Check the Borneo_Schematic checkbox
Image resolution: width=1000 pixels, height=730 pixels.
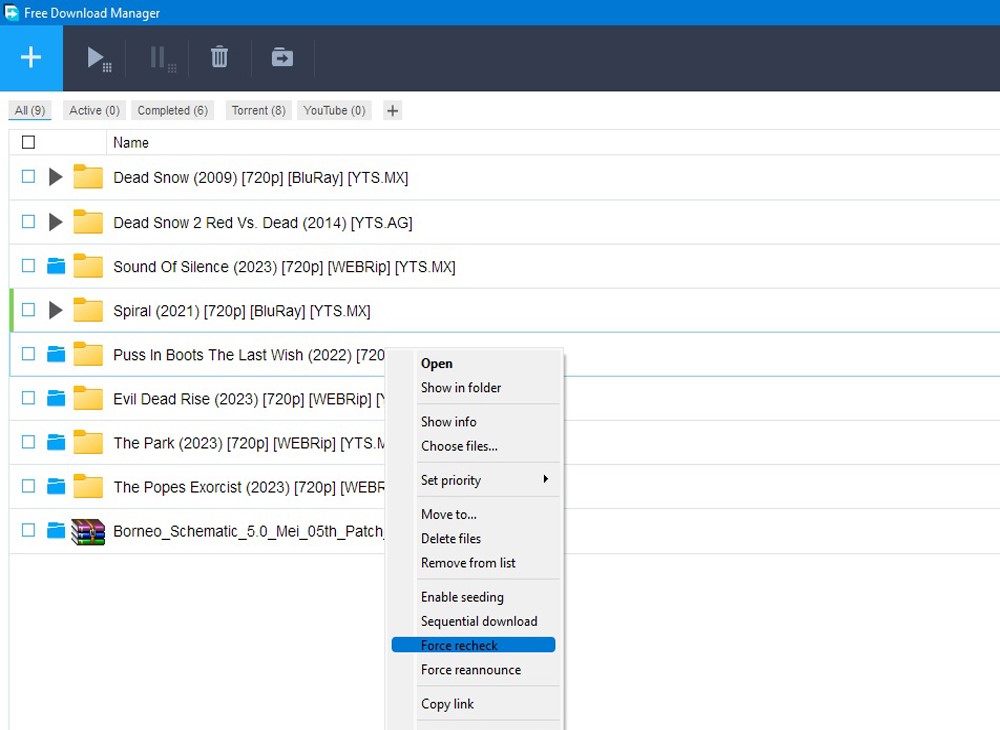[x=28, y=530]
